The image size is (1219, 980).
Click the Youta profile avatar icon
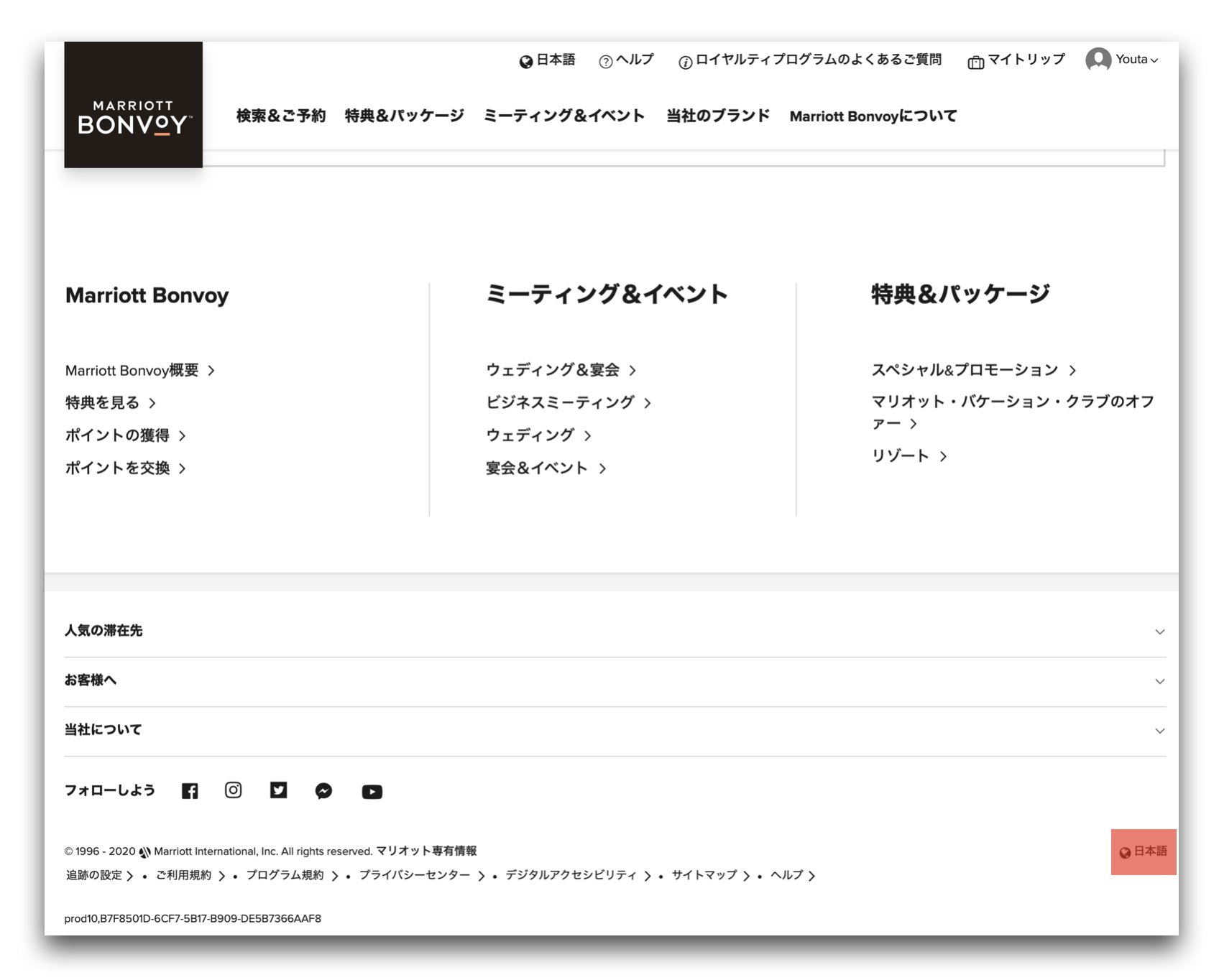pyautogui.click(x=1098, y=60)
